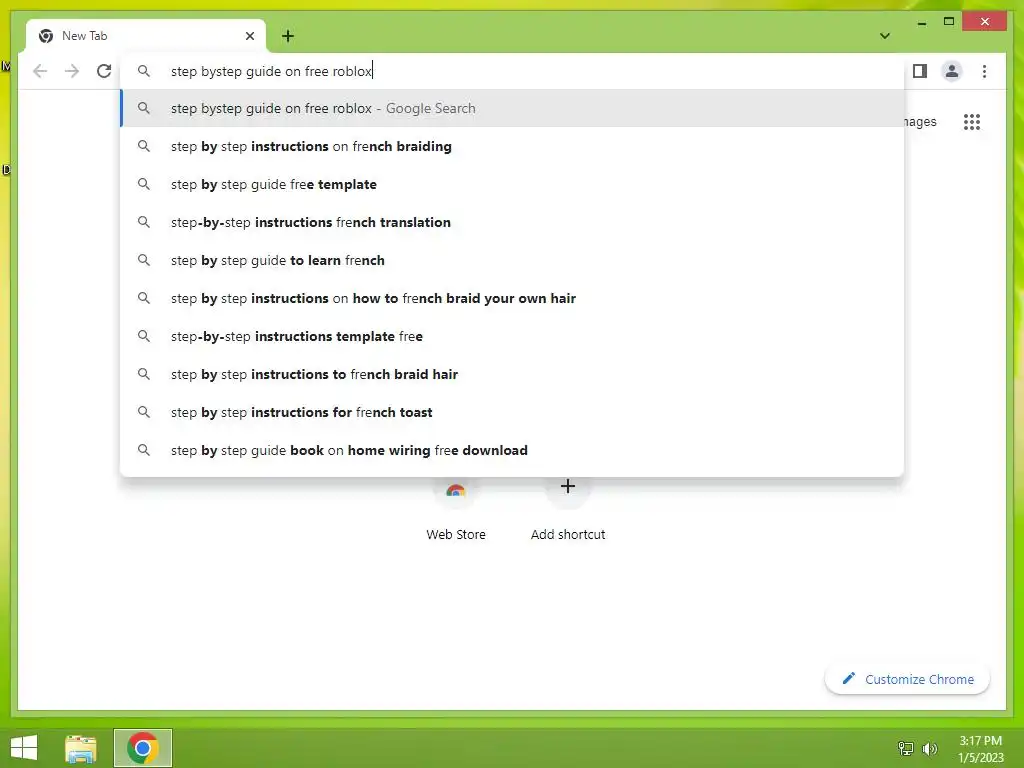
Task: Open a new tab with plus button
Action: (x=288, y=36)
